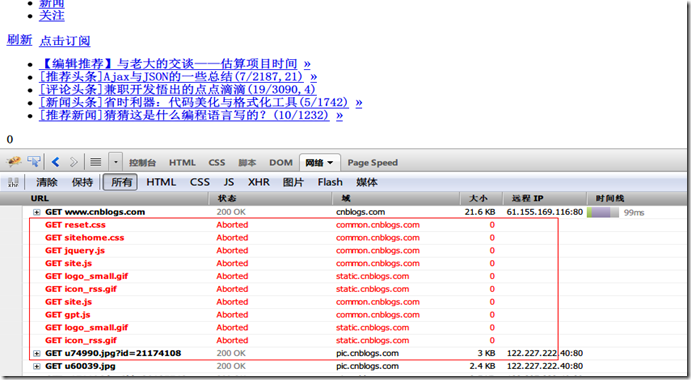Open 【编辑推荐】与老大的交谈 article link
This screenshot has height=380, width=691.
pos(168,64)
